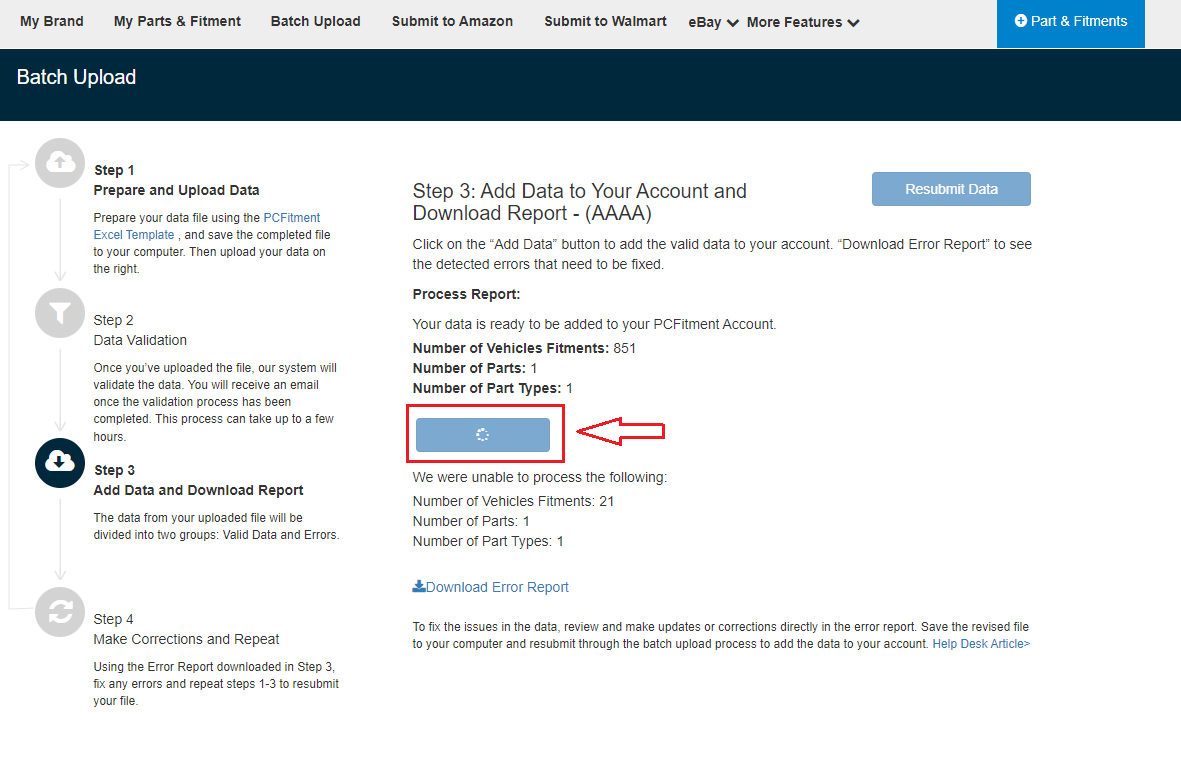Click the Step 2 filter funnel icon
The height and width of the screenshot is (757, 1181).
click(60, 313)
